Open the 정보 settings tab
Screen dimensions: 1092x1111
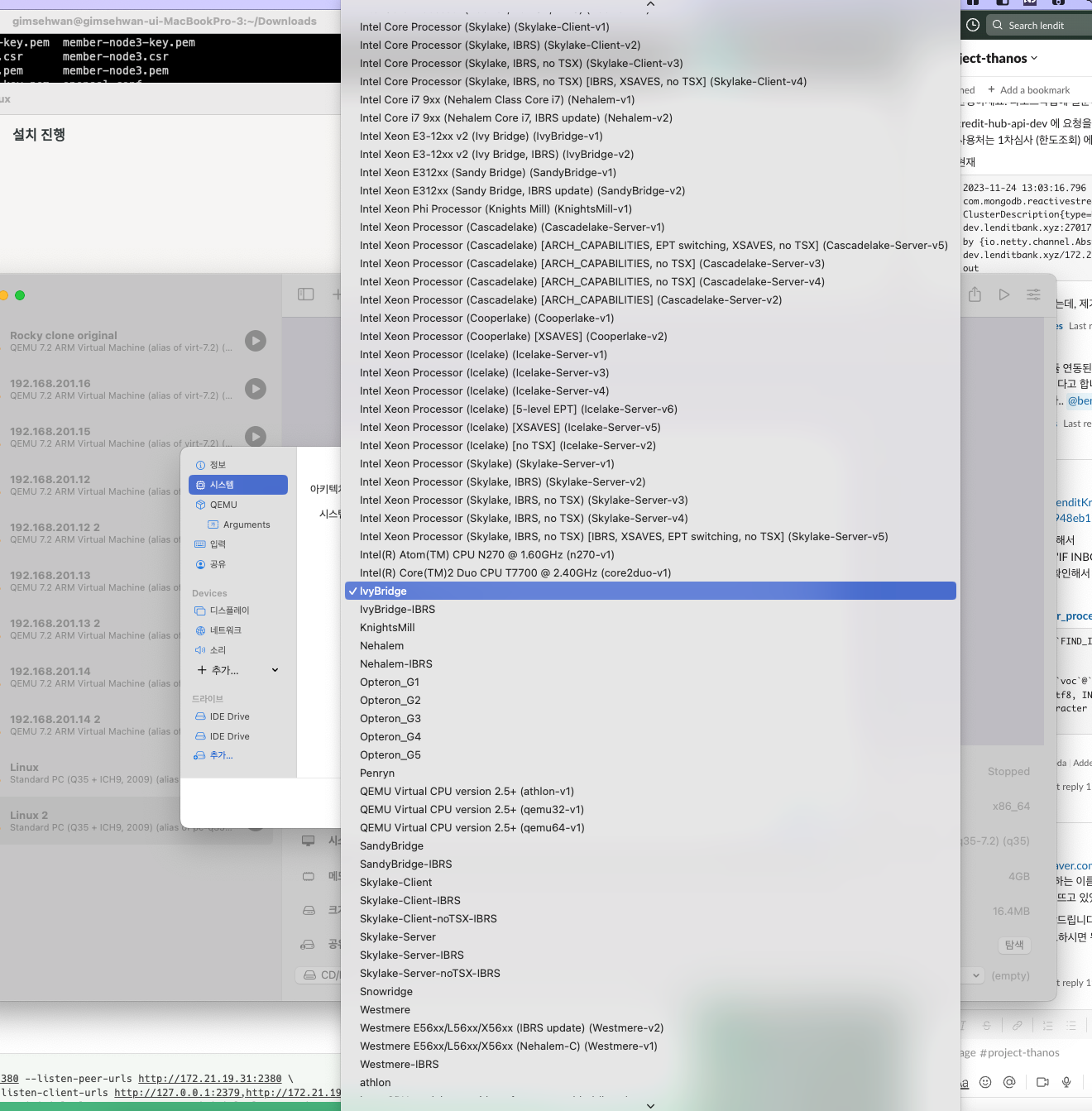(x=238, y=465)
